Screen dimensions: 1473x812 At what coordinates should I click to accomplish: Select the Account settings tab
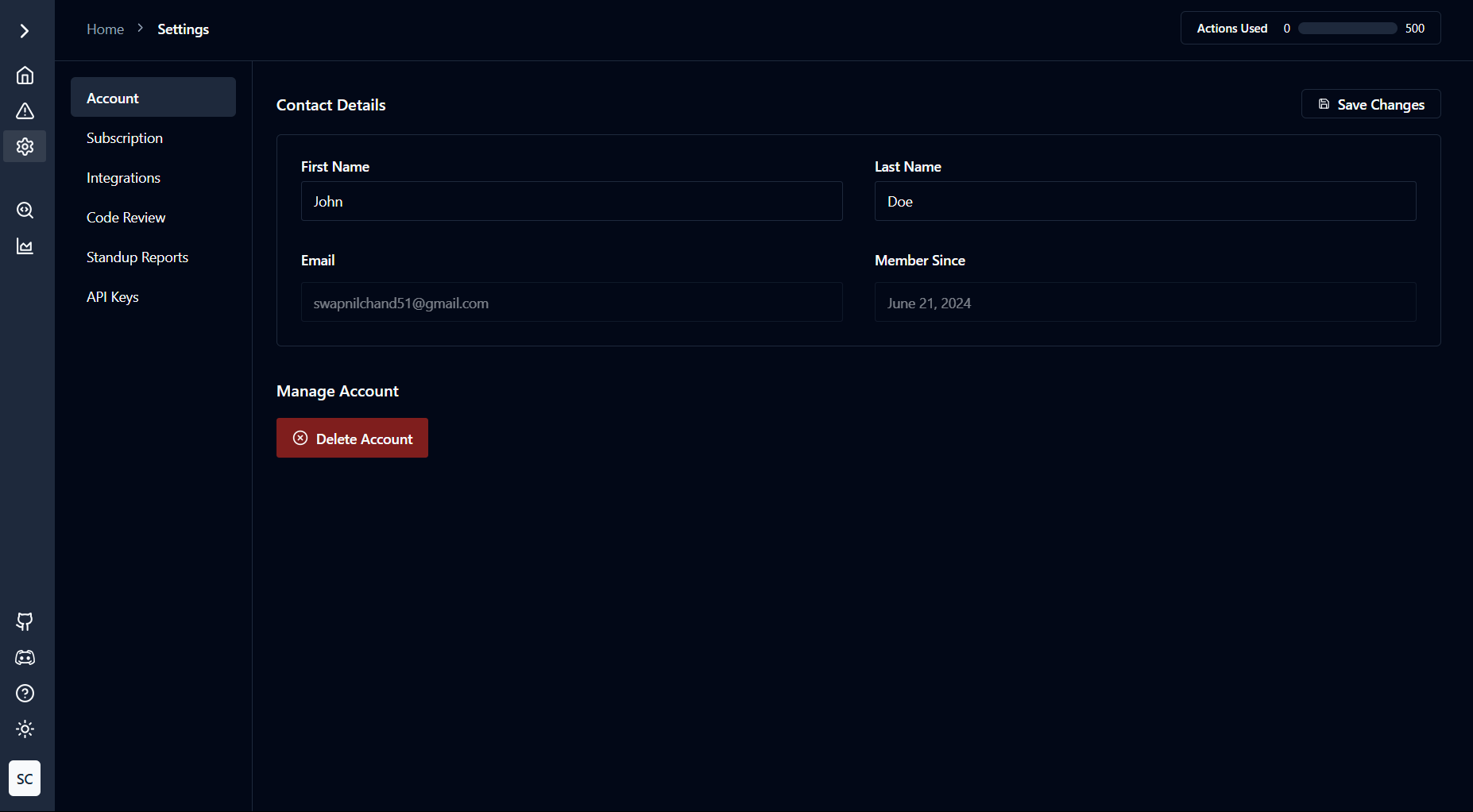coord(153,97)
